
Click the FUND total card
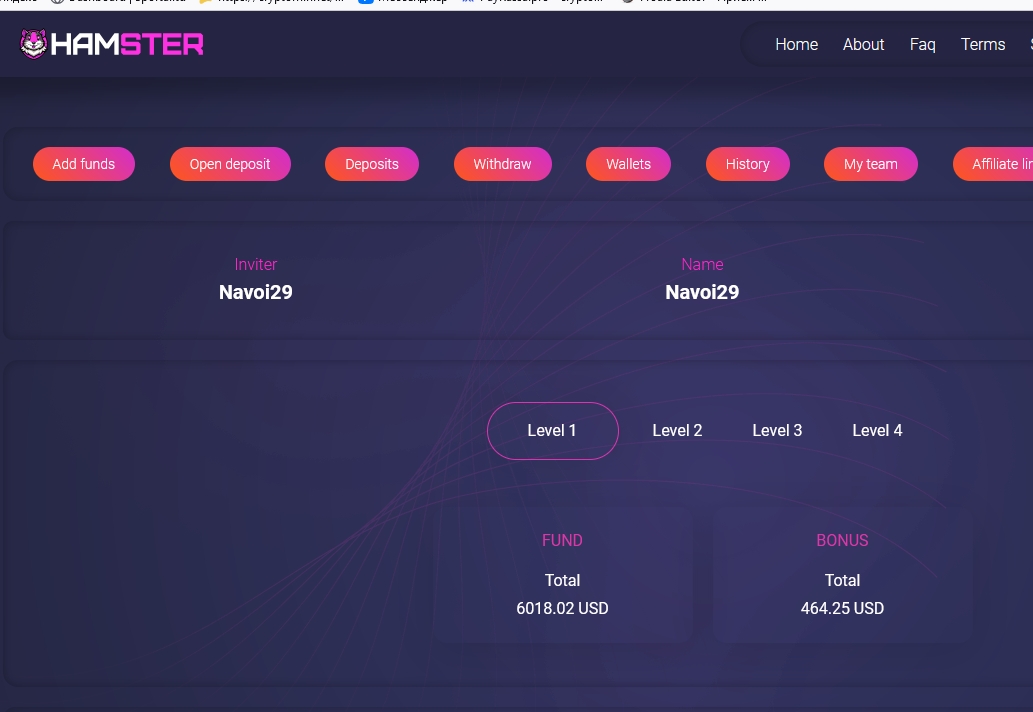(562, 575)
